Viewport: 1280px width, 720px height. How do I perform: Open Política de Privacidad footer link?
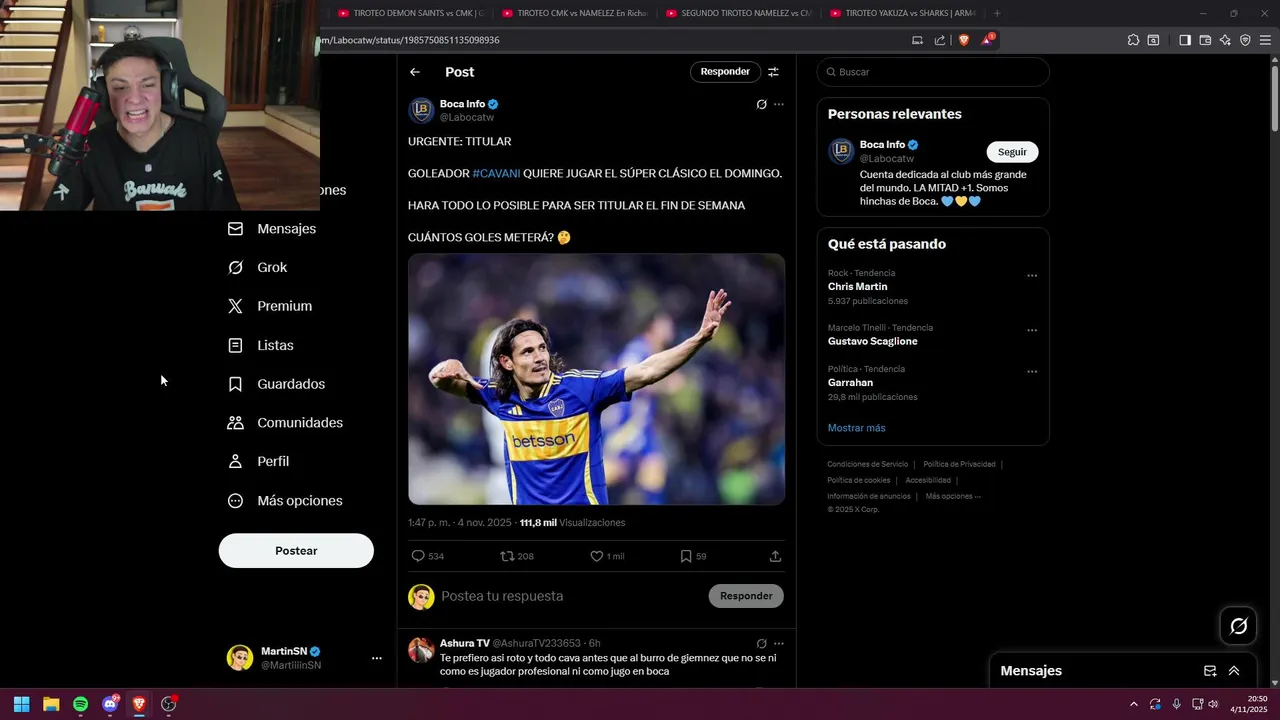click(959, 464)
